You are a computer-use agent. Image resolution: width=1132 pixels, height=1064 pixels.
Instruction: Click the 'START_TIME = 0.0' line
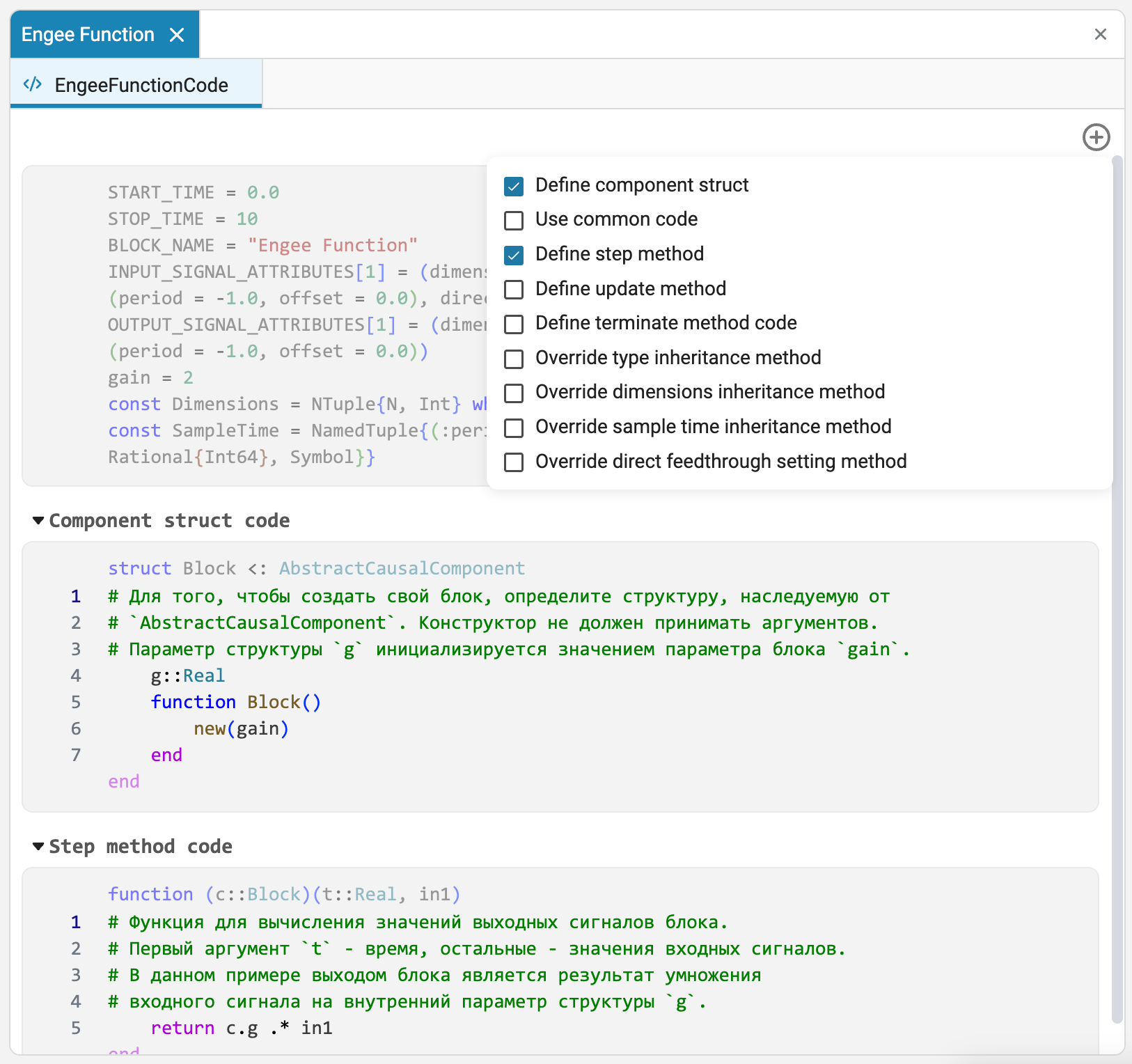click(194, 192)
